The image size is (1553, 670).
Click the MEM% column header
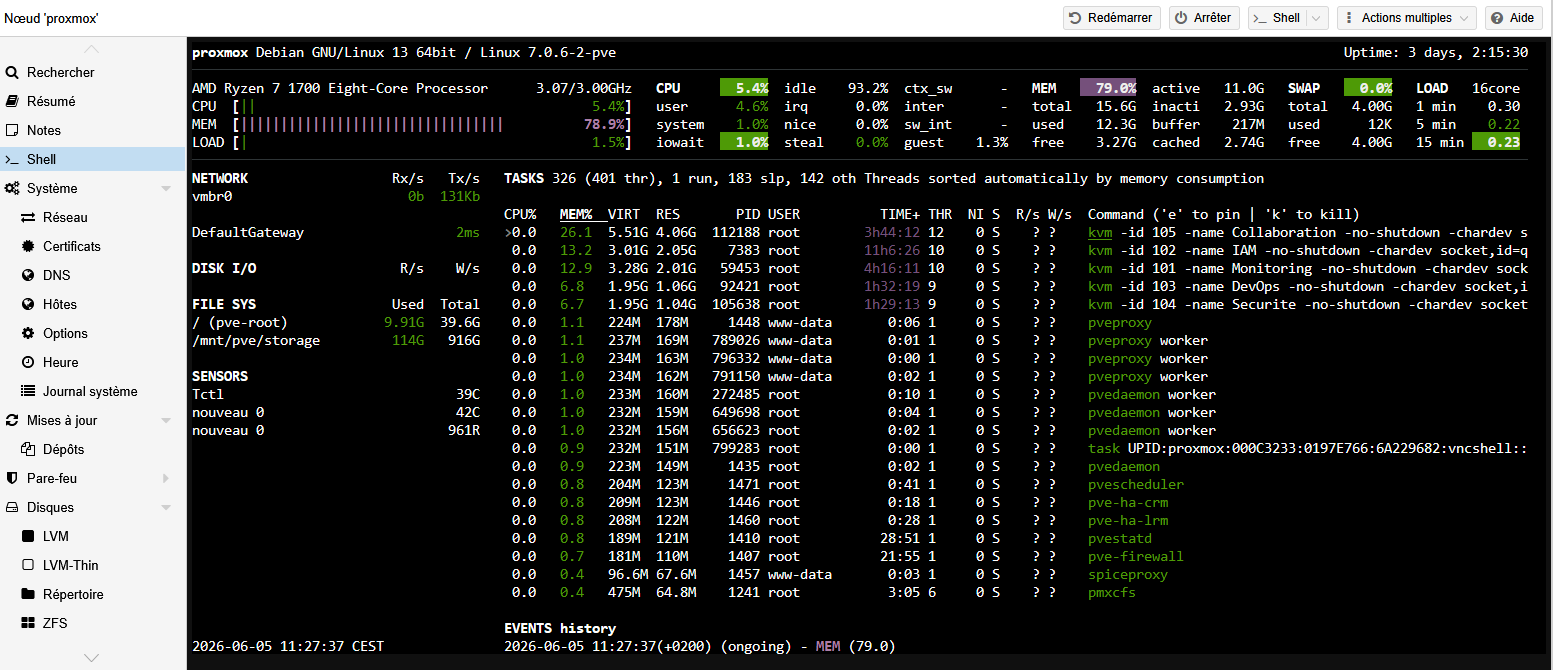click(x=576, y=214)
